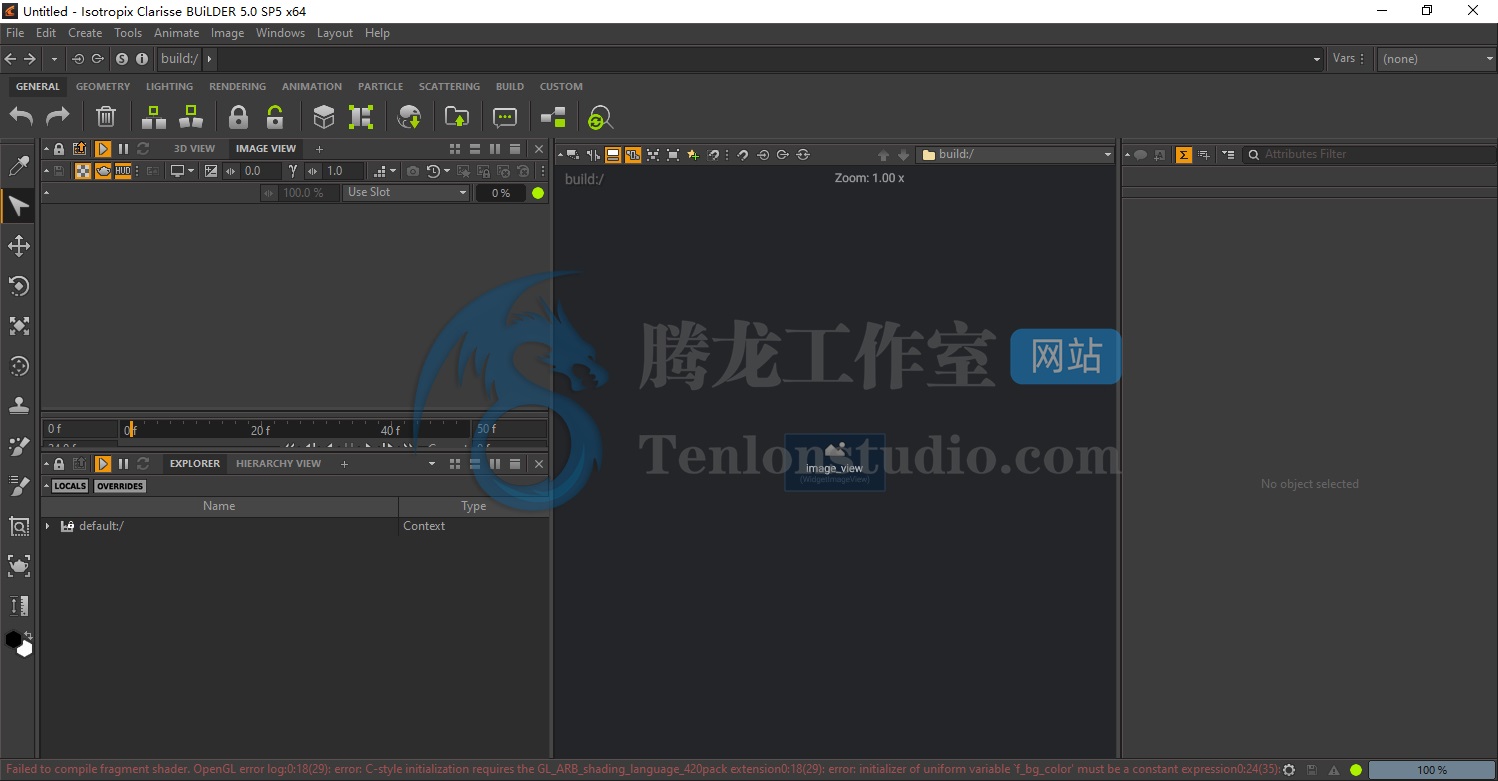Switch to the LIGHTING shelf tab
Image resolution: width=1498 pixels, height=781 pixels.
pos(169,87)
